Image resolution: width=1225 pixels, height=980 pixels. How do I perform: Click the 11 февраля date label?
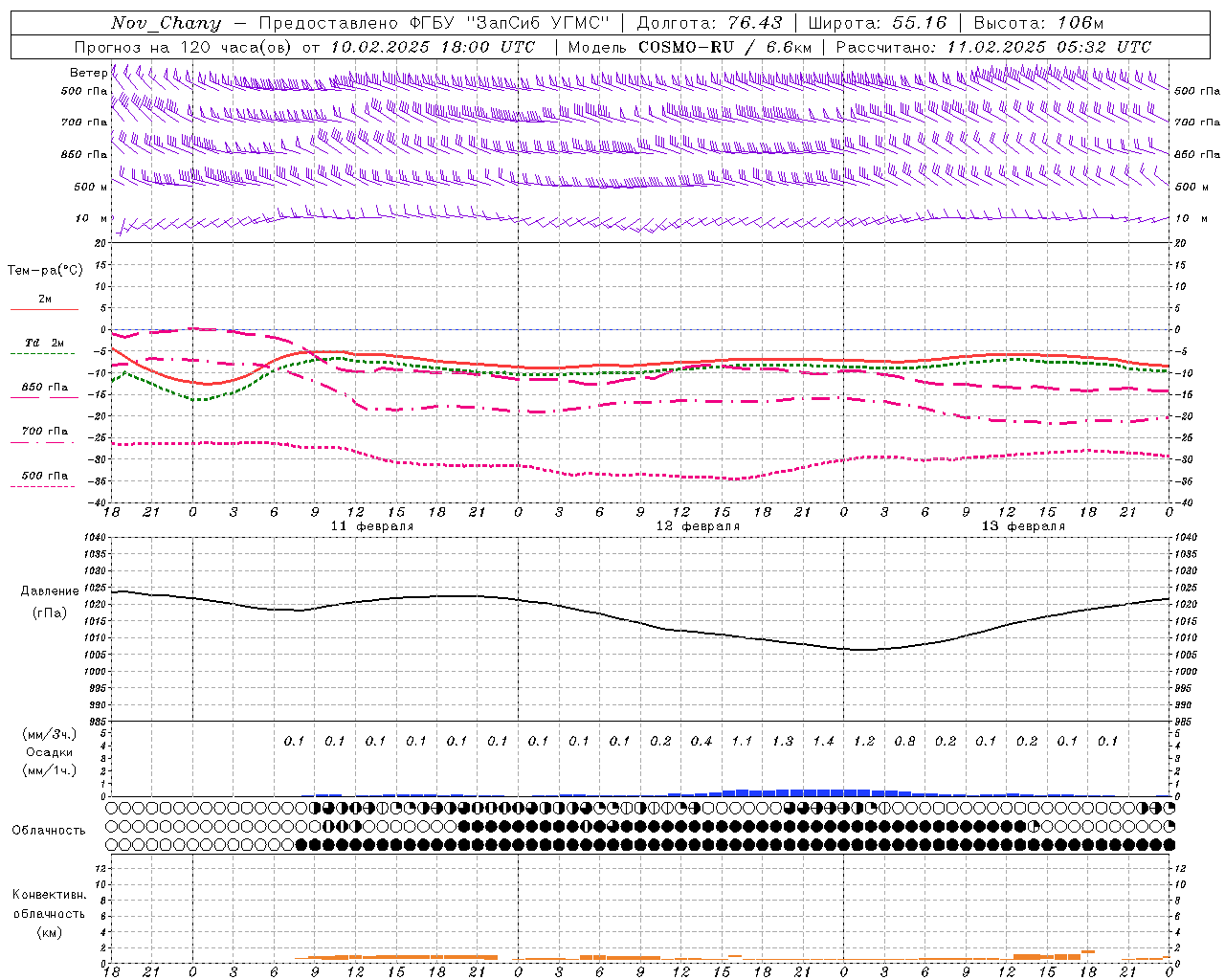[372, 526]
